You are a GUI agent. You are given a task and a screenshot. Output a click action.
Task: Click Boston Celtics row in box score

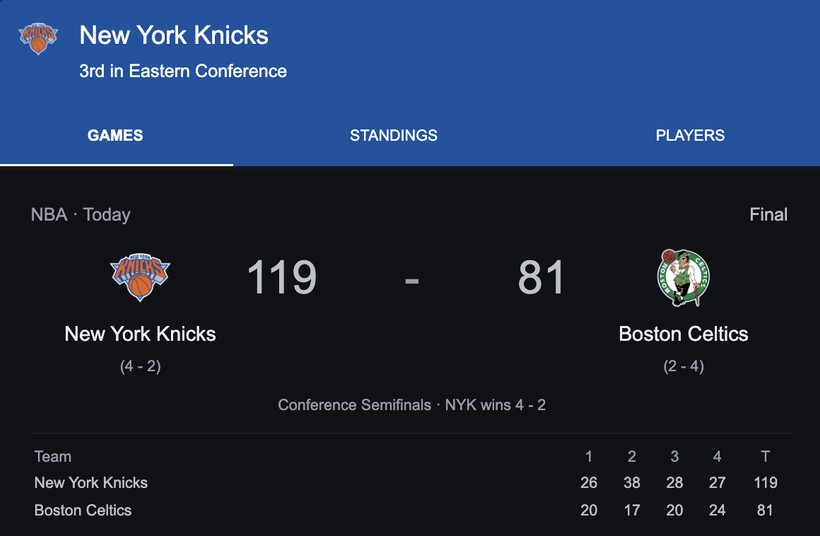[83, 510]
